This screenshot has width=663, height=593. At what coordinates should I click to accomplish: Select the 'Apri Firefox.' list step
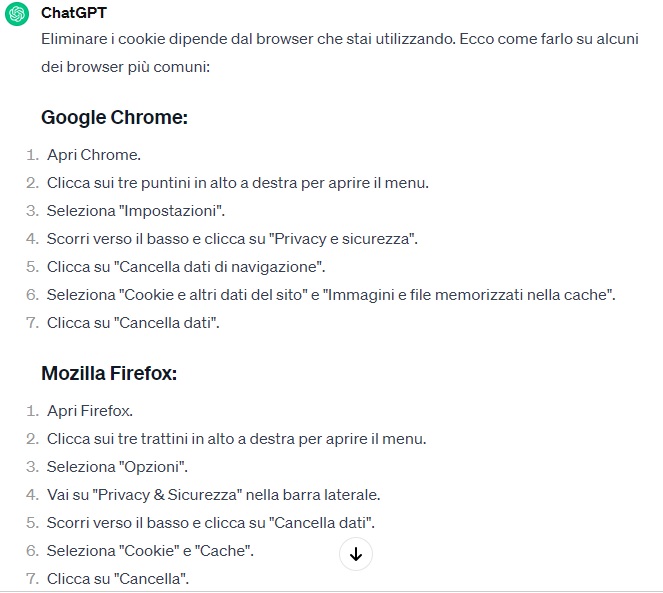pos(90,411)
